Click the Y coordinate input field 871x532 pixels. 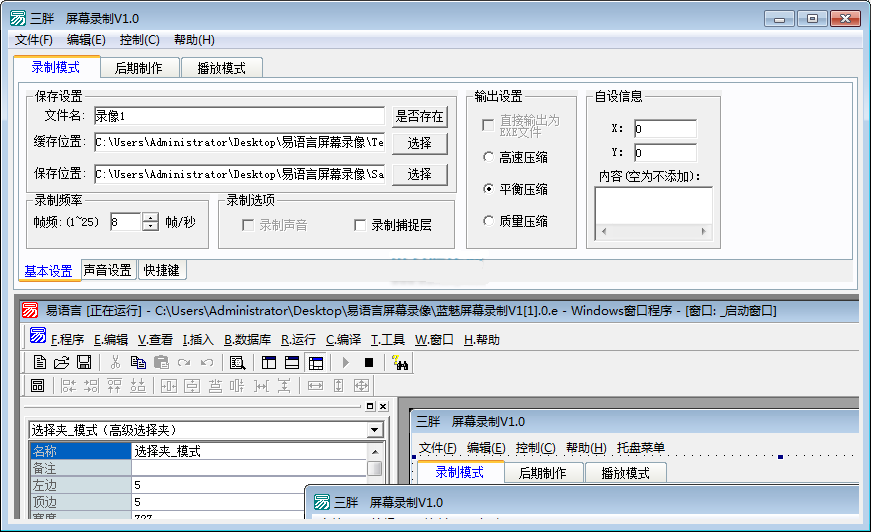tap(665, 153)
